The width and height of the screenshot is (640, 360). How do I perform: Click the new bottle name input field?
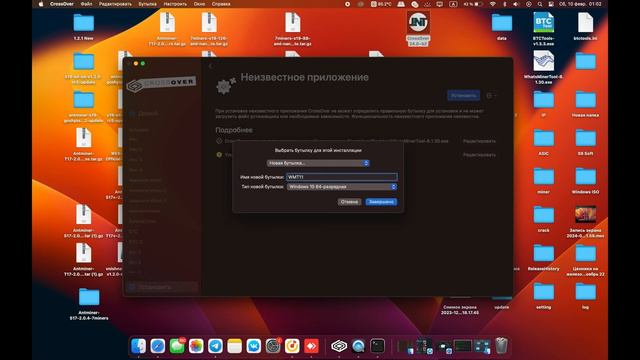[342, 177]
